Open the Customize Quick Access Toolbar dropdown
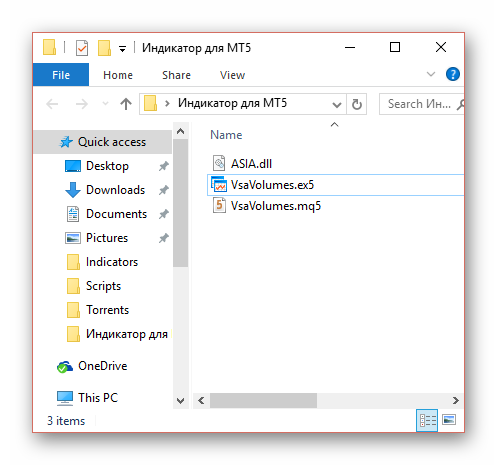The image size is (497, 465). pos(122,49)
